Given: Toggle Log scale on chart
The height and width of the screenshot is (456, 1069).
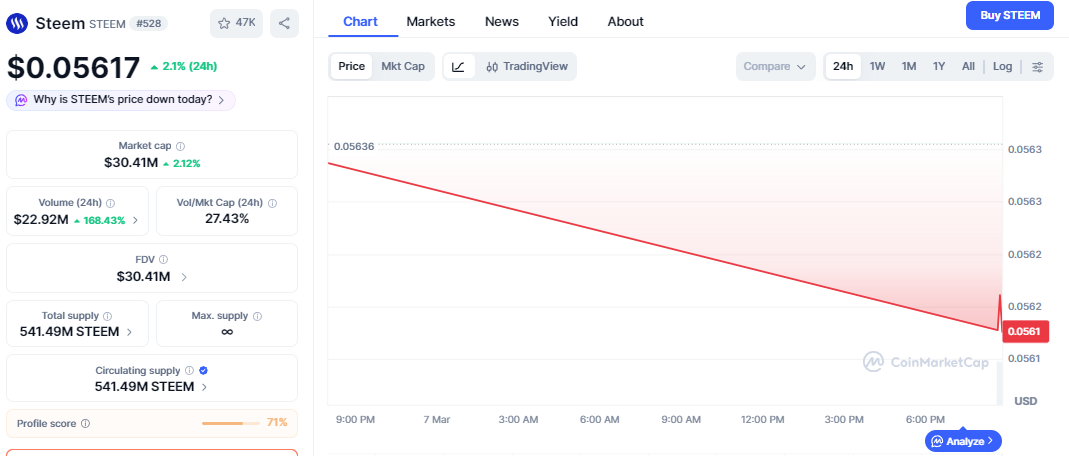Looking at the screenshot, I should click(x=1002, y=67).
